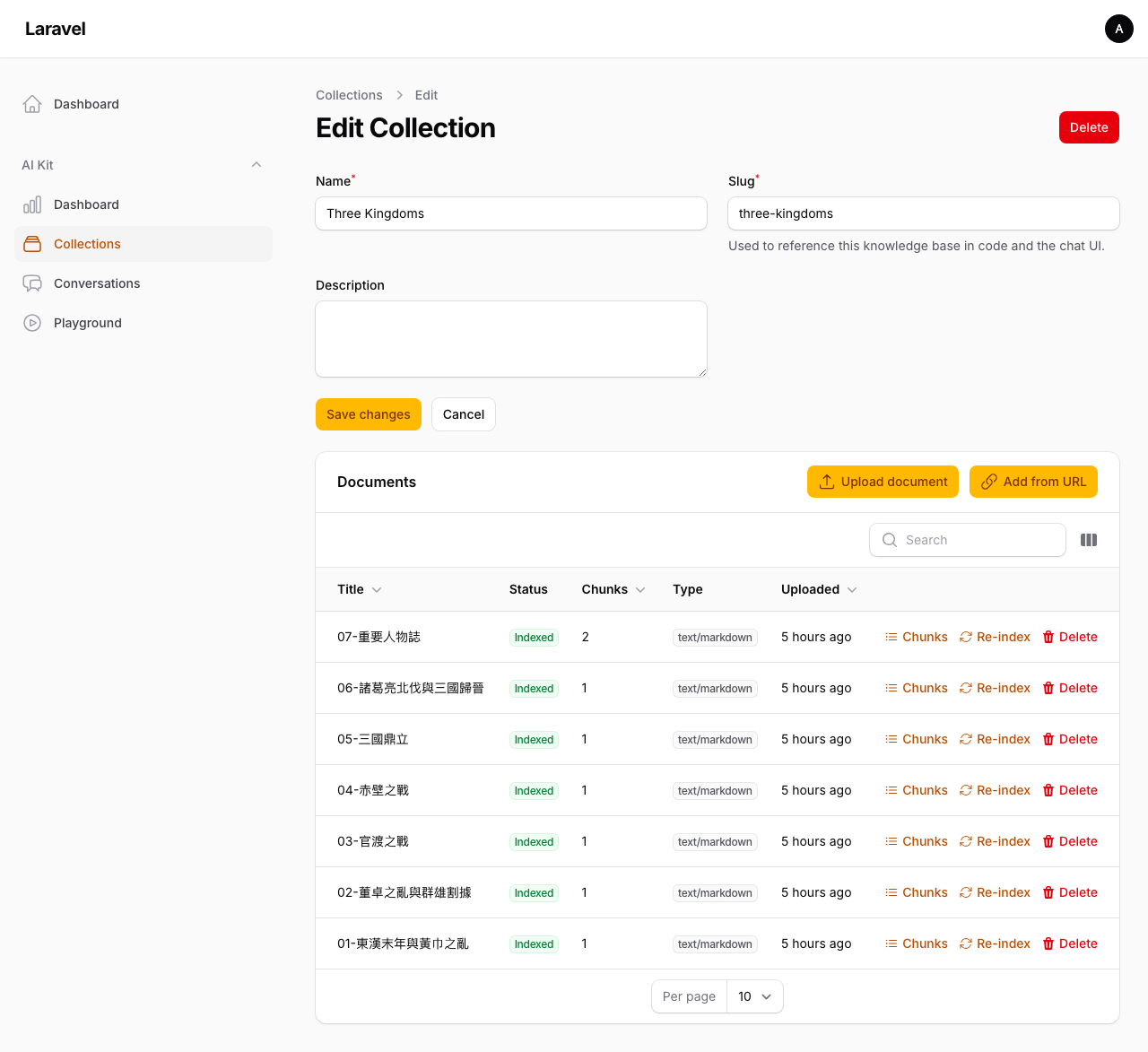The height and width of the screenshot is (1052, 1148).
Task: Click text/markdown type badge for 05-三國鼎立
Action: tap(715, 740)
